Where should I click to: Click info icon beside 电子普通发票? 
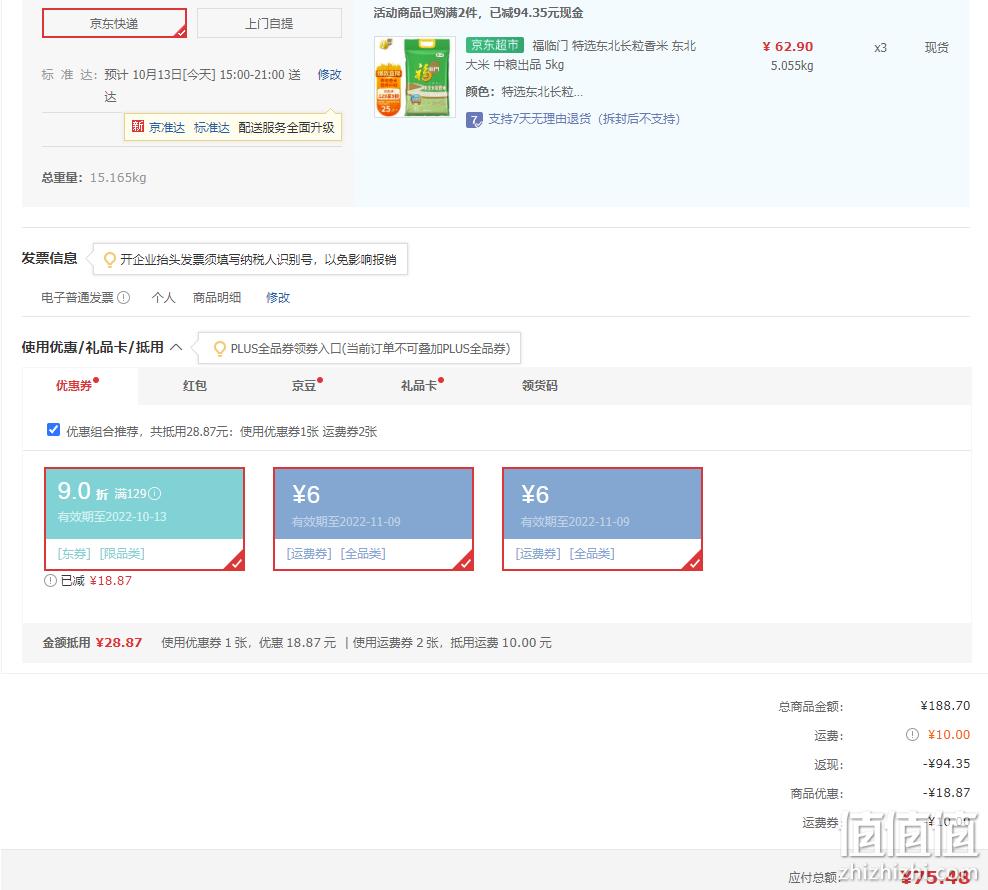[x=124, y=298]
